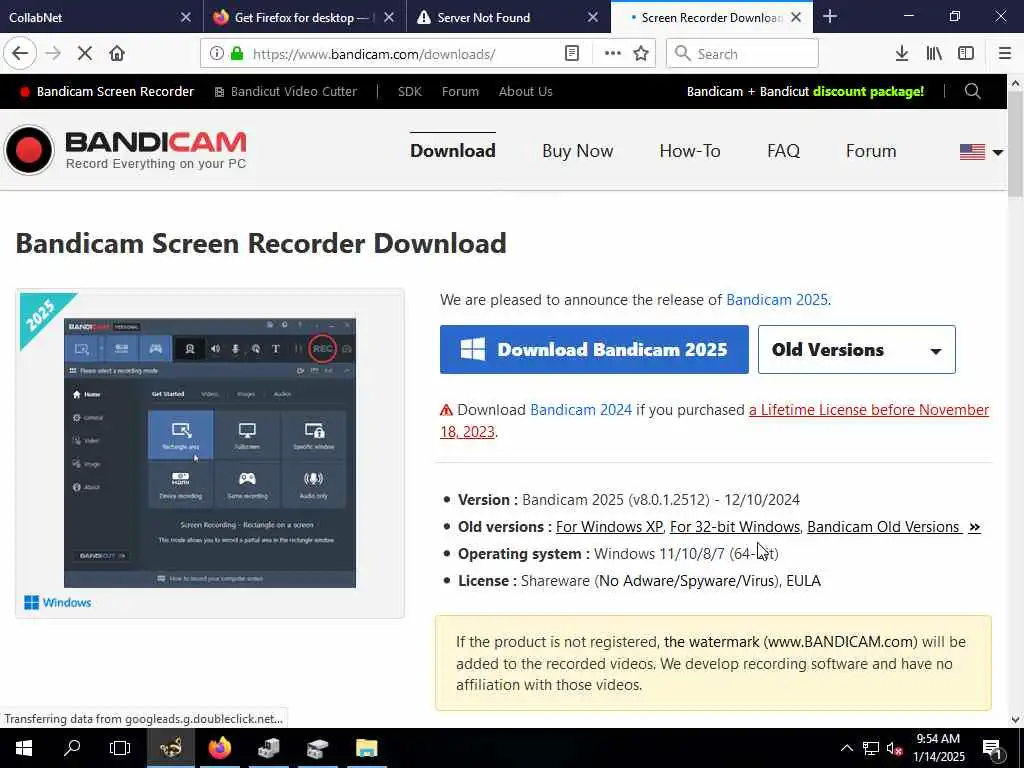Click Forum link in top black bar
This screenshot has width=1024, height=768.
click(x=460, y=91)
